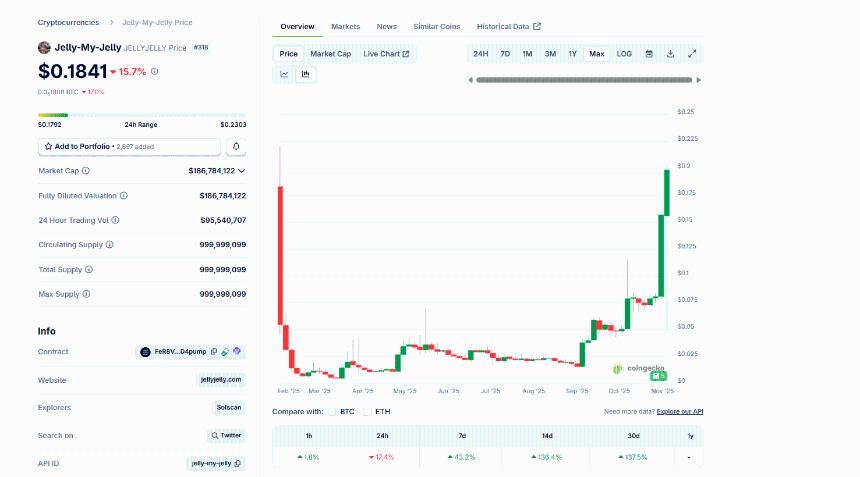Click the left arrow of chart scroller
The image size is (860, 477).
(x=471, y=80)
